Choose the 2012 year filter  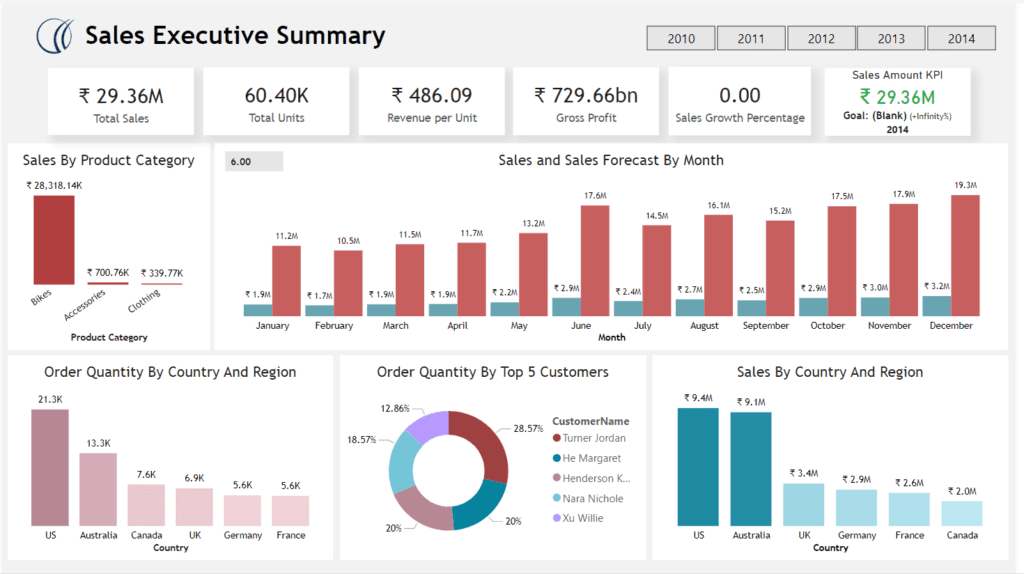[x=821, y=38]
